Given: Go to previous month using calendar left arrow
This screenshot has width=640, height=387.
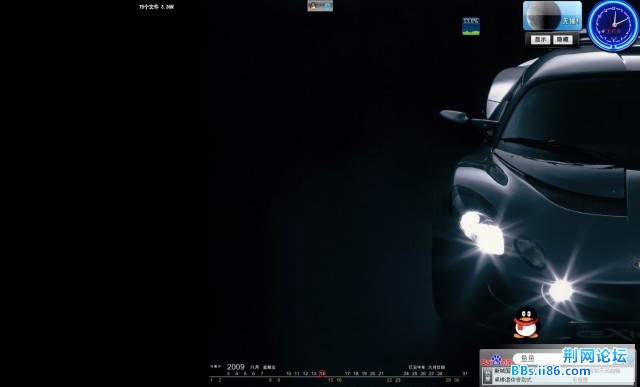Looking at the screenshot, I should pos(211,367).
